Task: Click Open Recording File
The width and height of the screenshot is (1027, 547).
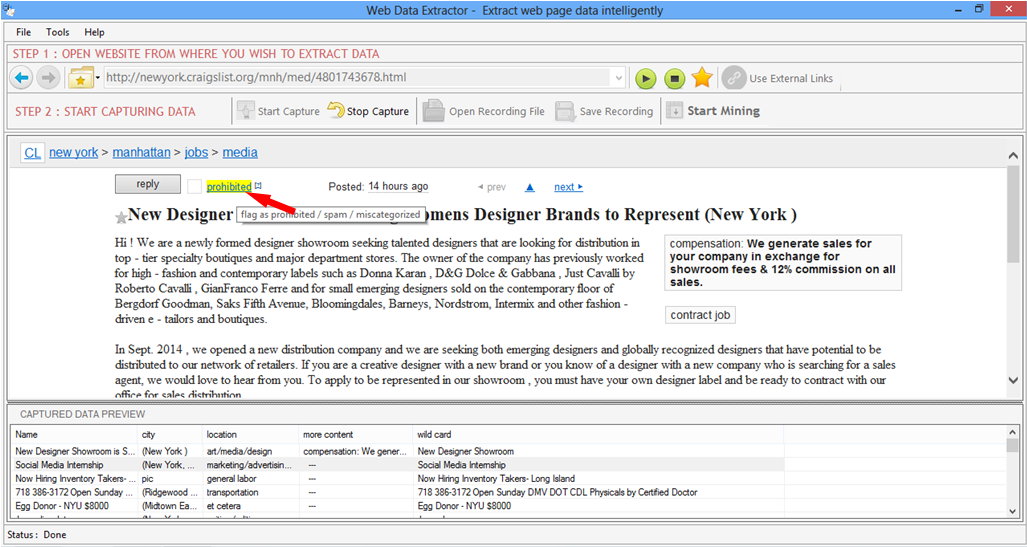Action: coord(483,111)
